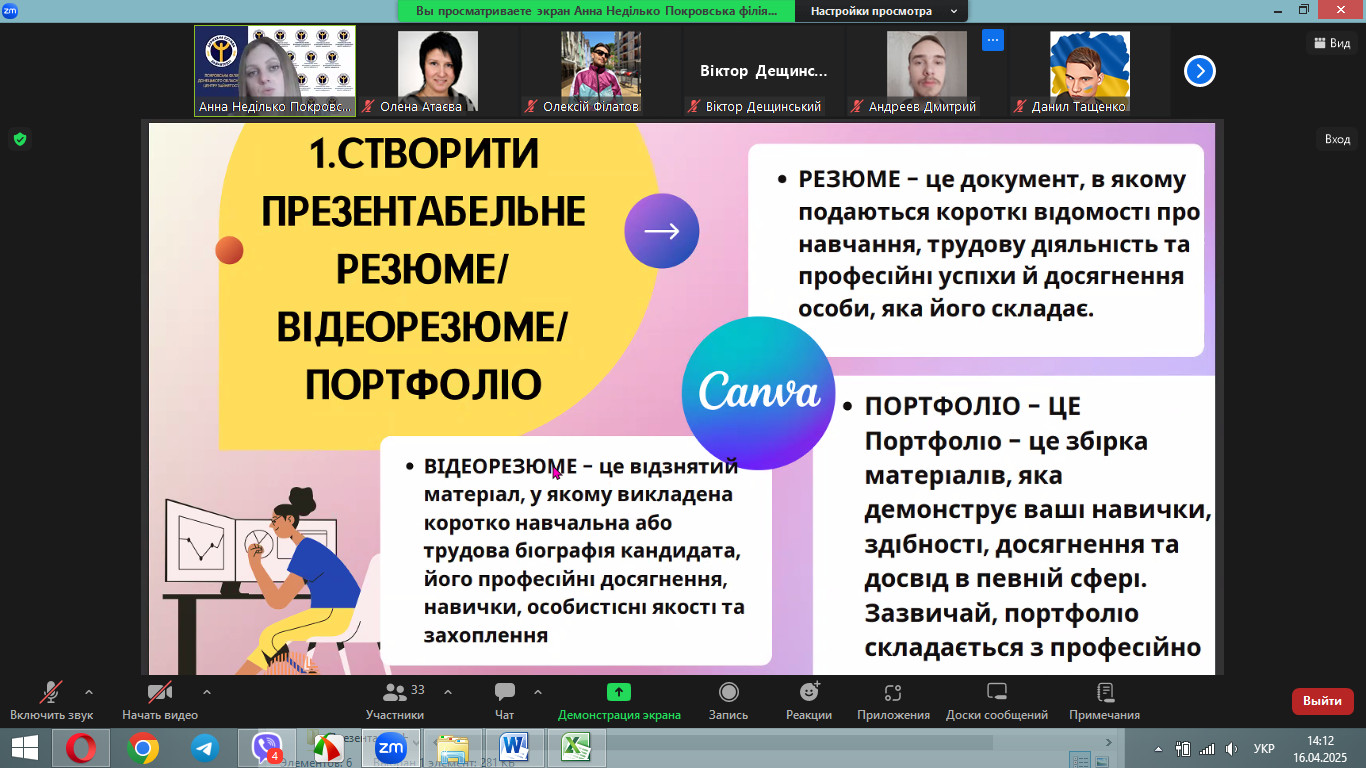This screenshot has width=1366, height=768.
Task: Start camera with Начать видео button
Action: 160,700
